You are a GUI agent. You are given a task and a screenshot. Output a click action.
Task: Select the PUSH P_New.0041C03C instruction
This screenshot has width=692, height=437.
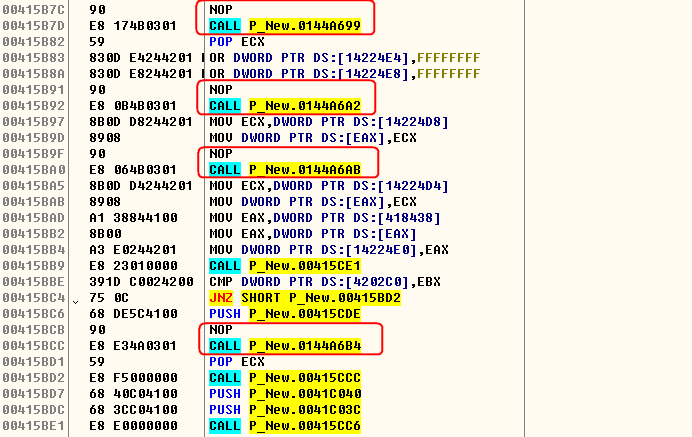tap(285, 410)
